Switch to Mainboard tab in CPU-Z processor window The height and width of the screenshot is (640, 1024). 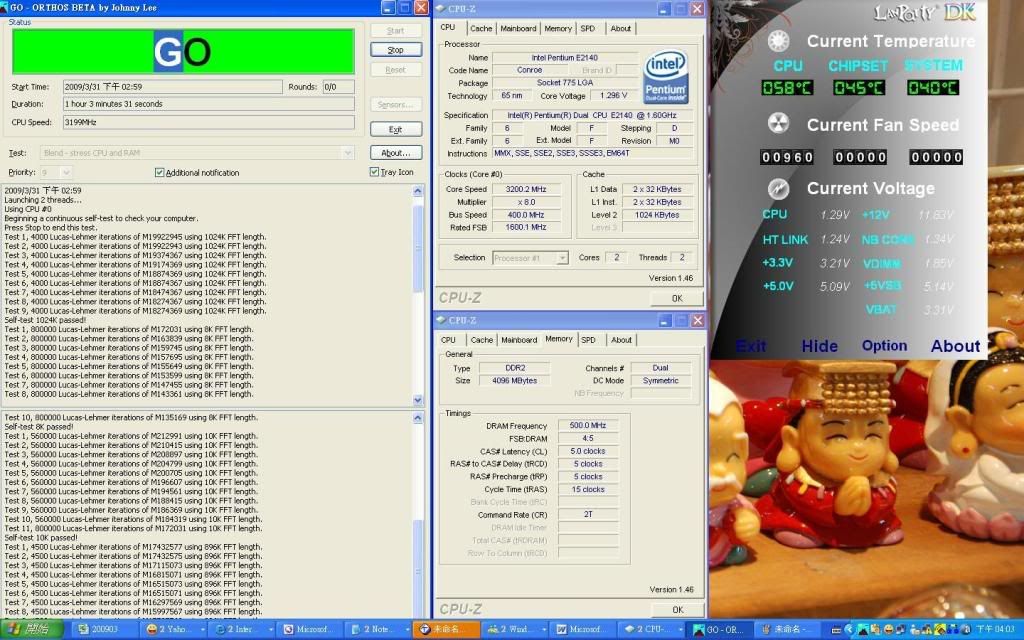518,29
